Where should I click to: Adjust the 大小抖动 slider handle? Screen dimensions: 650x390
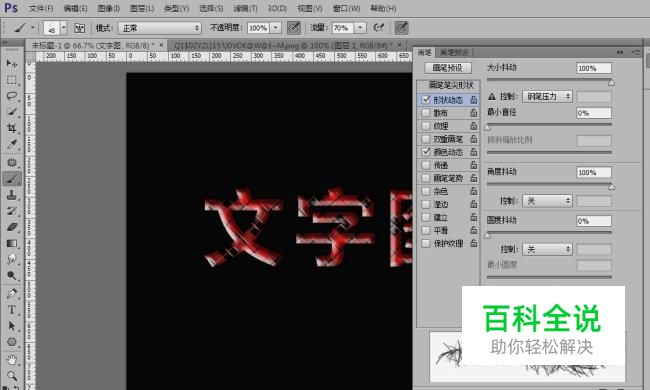click(611, 82)
